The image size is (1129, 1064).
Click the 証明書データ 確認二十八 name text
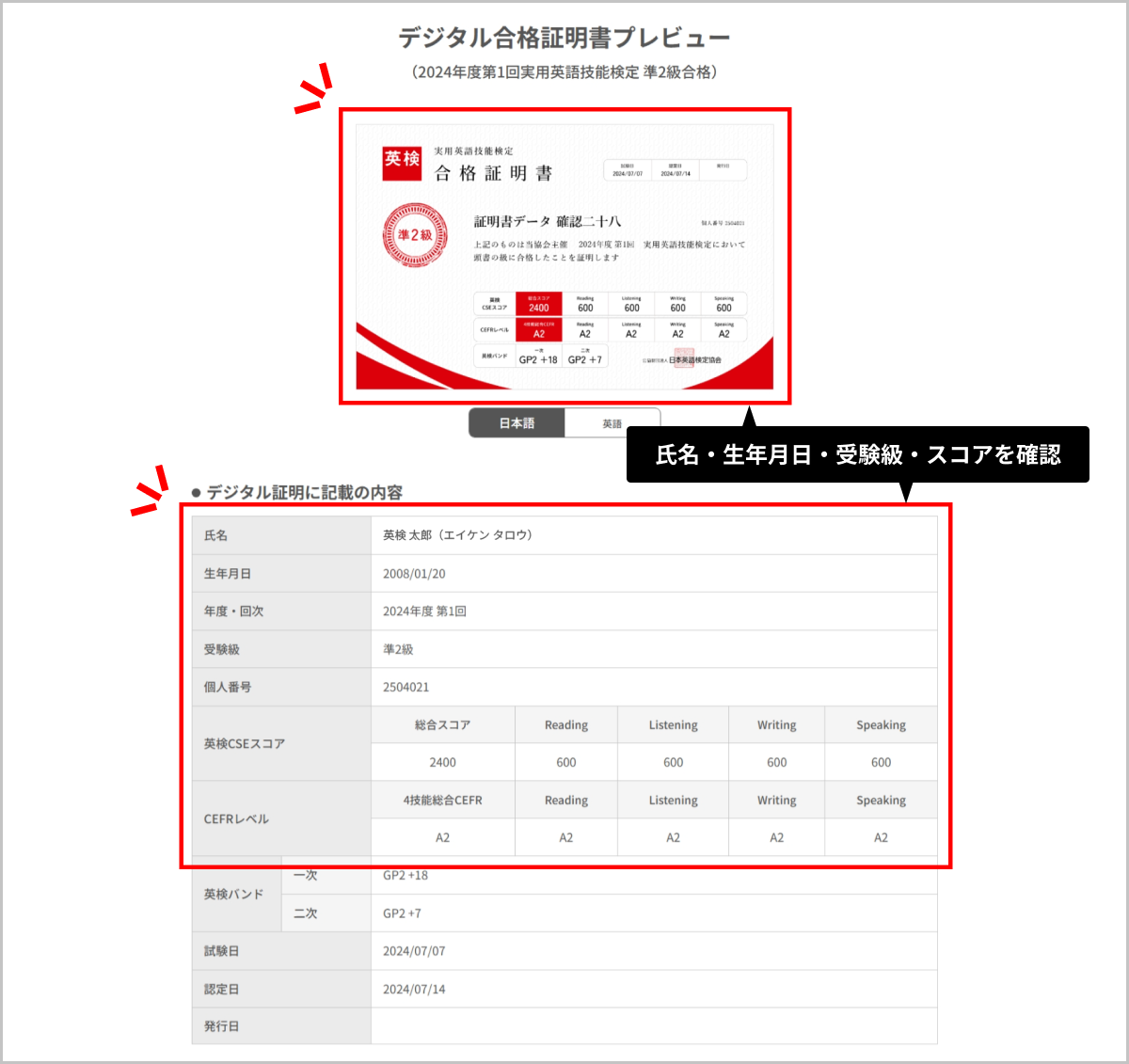point(549,221)
